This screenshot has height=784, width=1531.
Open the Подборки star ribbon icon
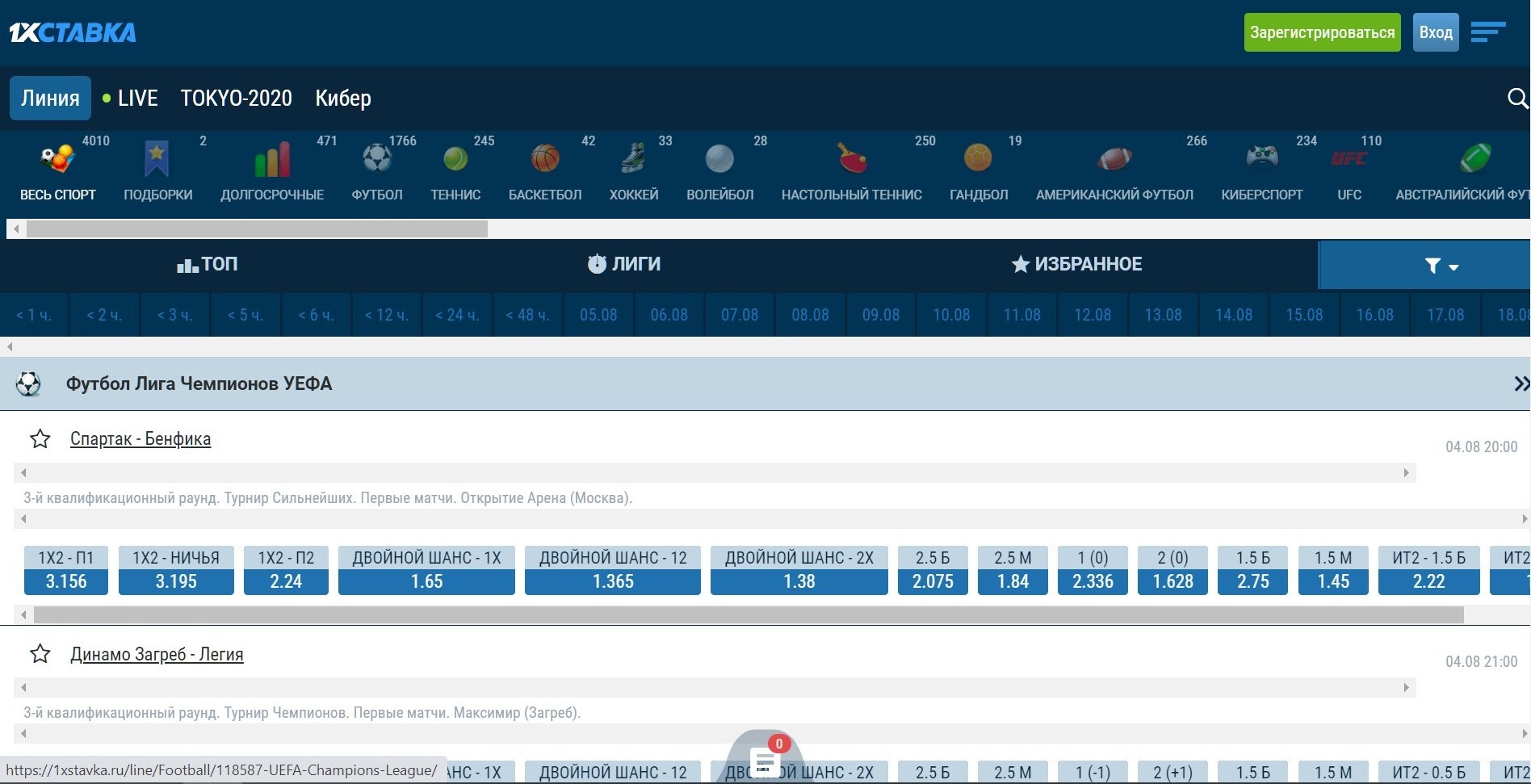point(157,158)
